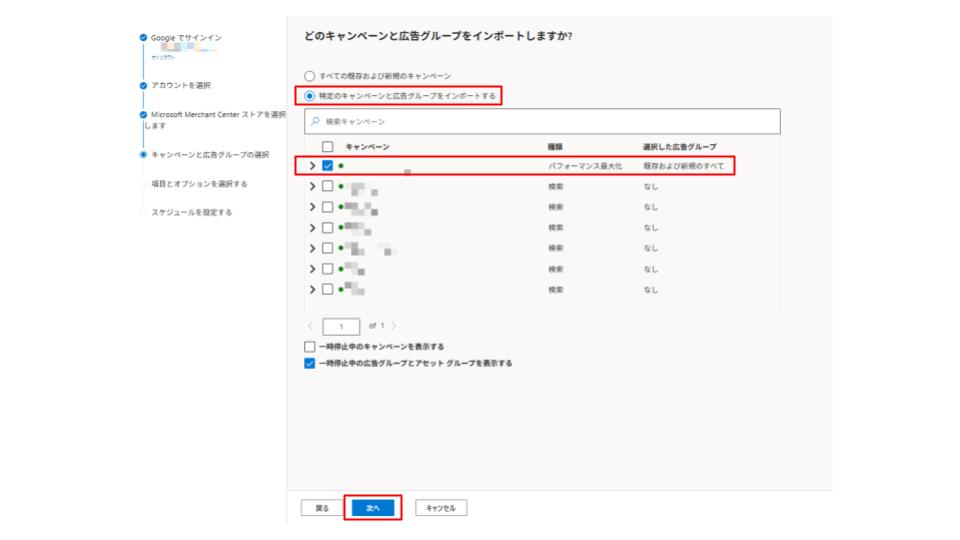Uncheck 一時停止中の広告グループとアセットグループを表示する

pos(309,363)
